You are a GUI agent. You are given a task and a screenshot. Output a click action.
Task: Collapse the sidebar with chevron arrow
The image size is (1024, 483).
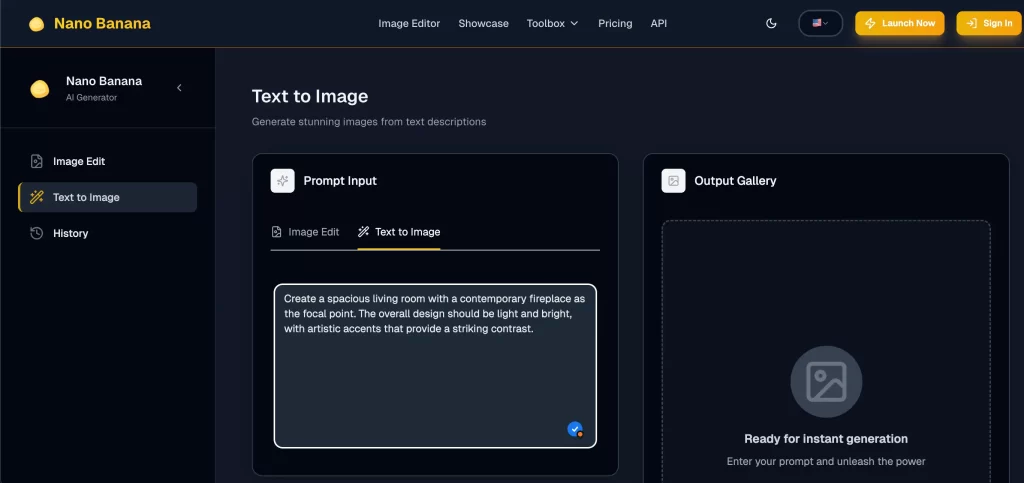(x=179, y=88)
